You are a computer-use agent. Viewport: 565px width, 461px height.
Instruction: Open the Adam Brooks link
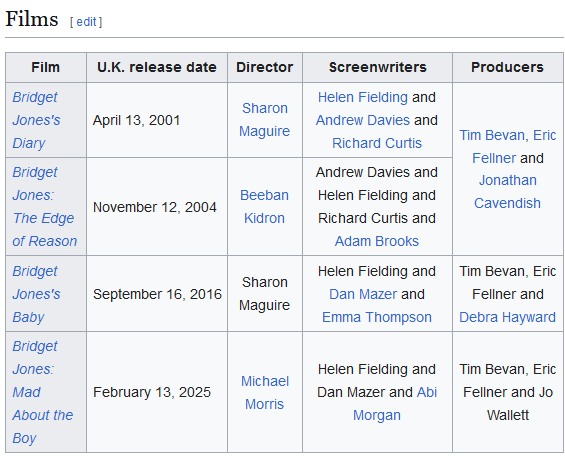(x=377, y=241)
